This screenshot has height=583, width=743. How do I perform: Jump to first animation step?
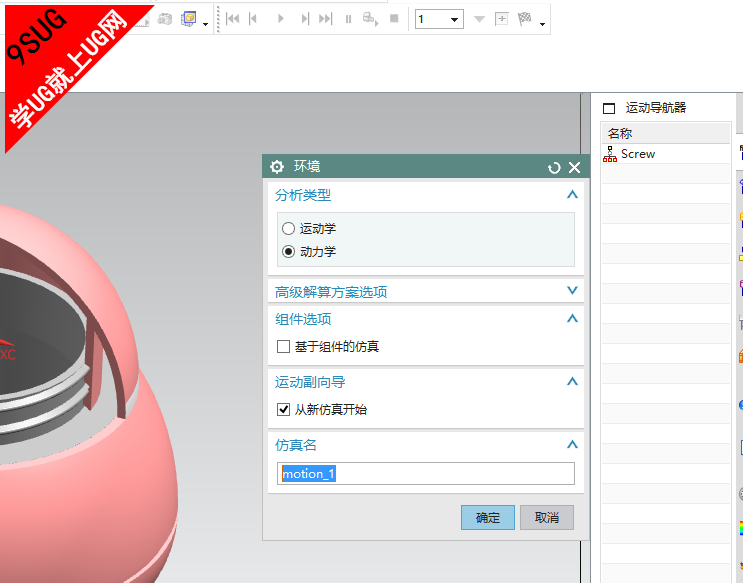pos(232,19)
